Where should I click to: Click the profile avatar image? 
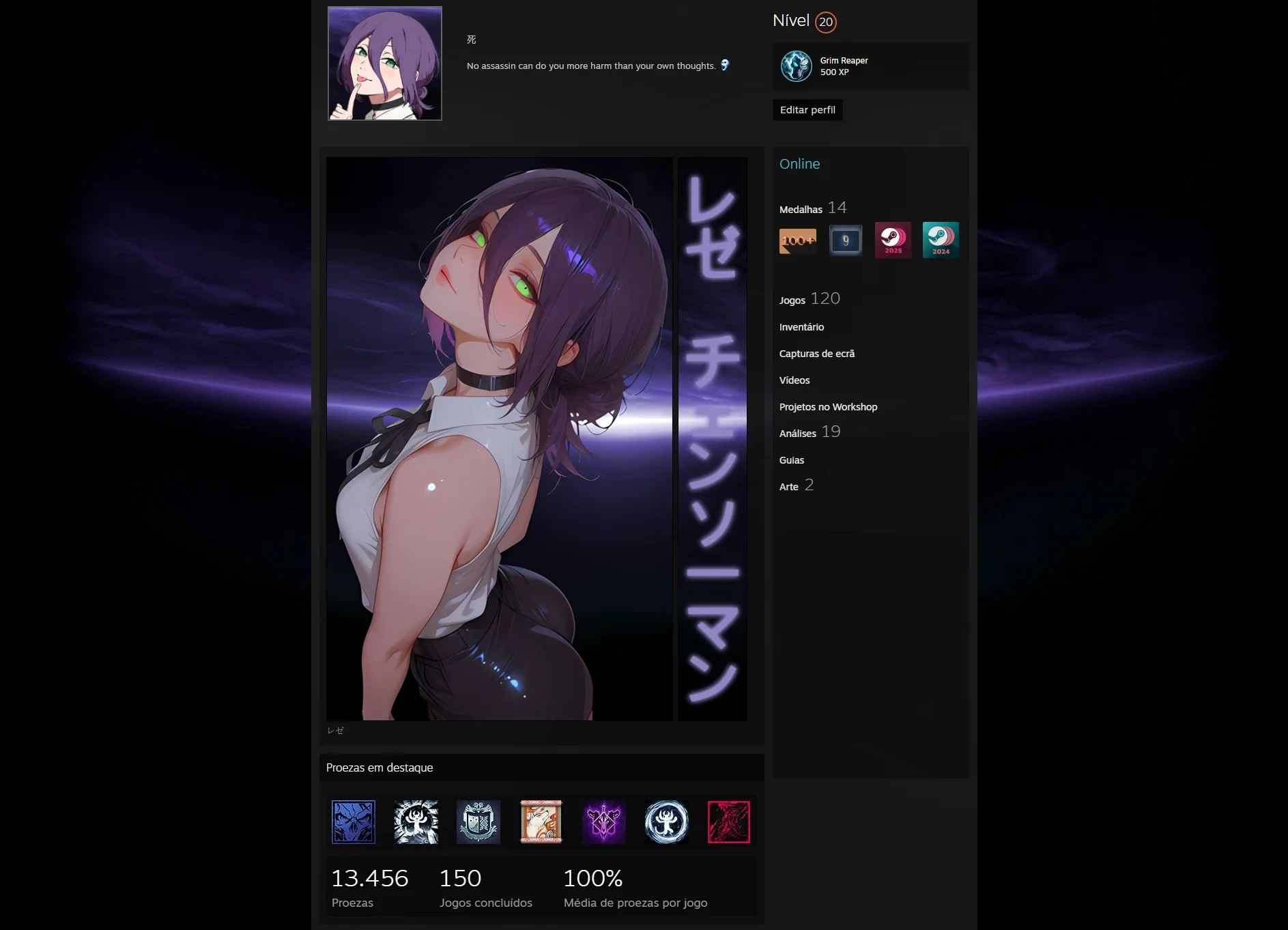tap(385, 64)
